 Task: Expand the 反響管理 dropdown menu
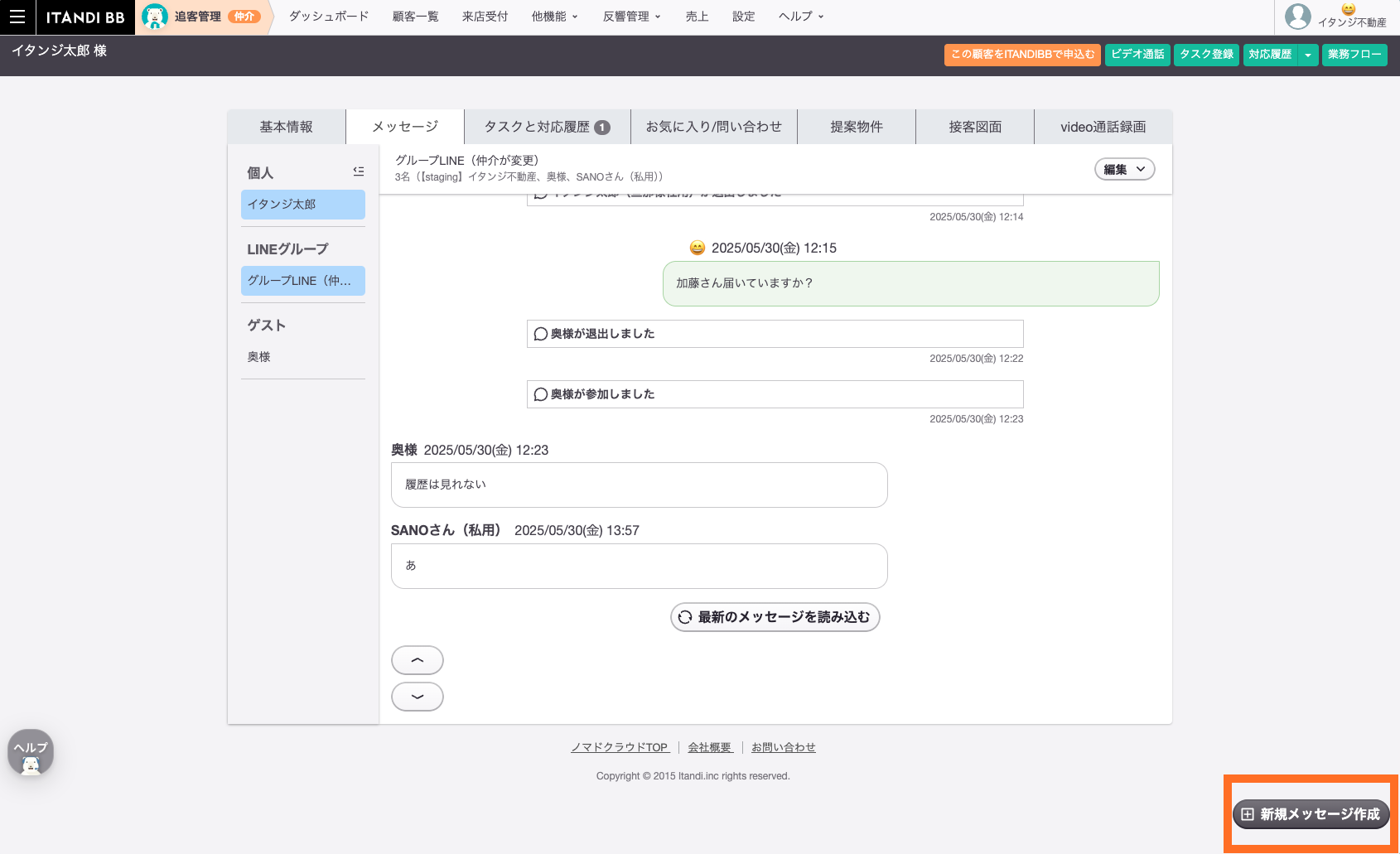pyautogui.click(x=631, y=17)
